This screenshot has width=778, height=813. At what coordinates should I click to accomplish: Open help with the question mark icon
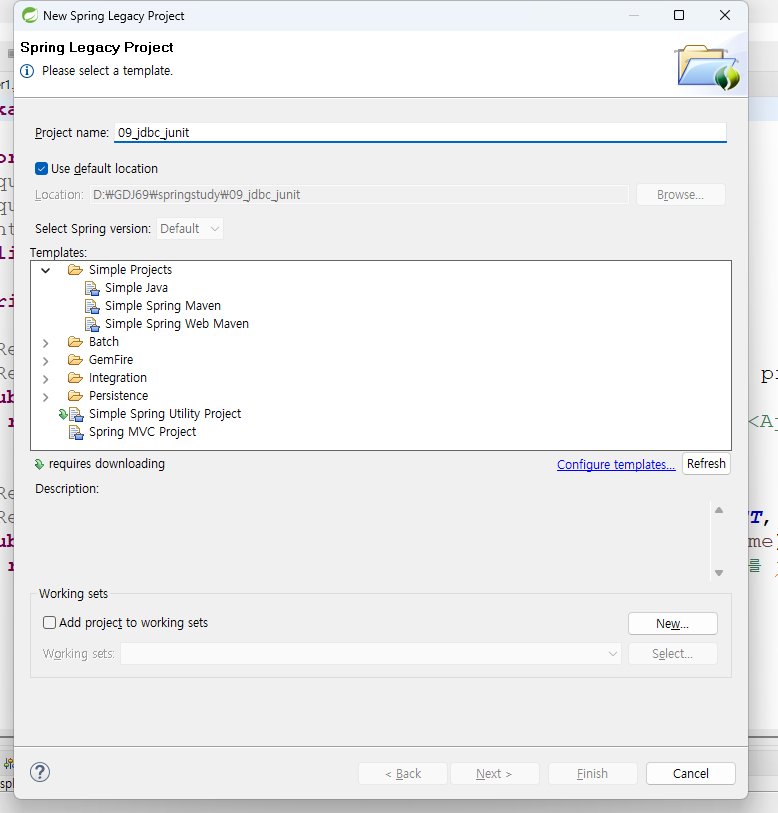point(40,773)
